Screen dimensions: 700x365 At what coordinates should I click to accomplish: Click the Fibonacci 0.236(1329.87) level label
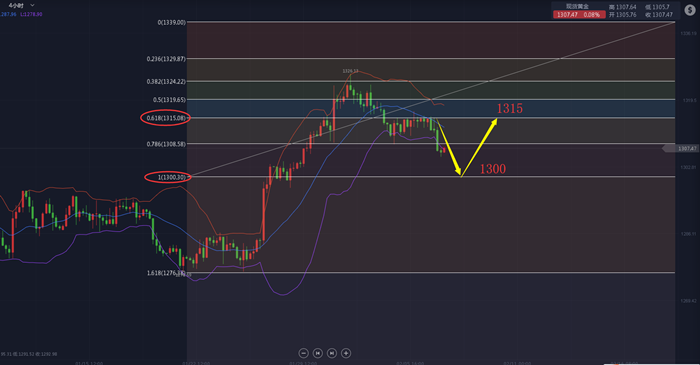[x=166, y=59]
